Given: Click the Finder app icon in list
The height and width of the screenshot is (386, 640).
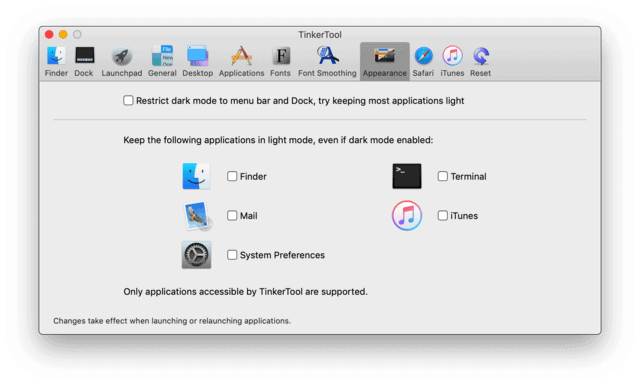Looking at the screenshot, I should pyautogui.click(x=196, y=176).
